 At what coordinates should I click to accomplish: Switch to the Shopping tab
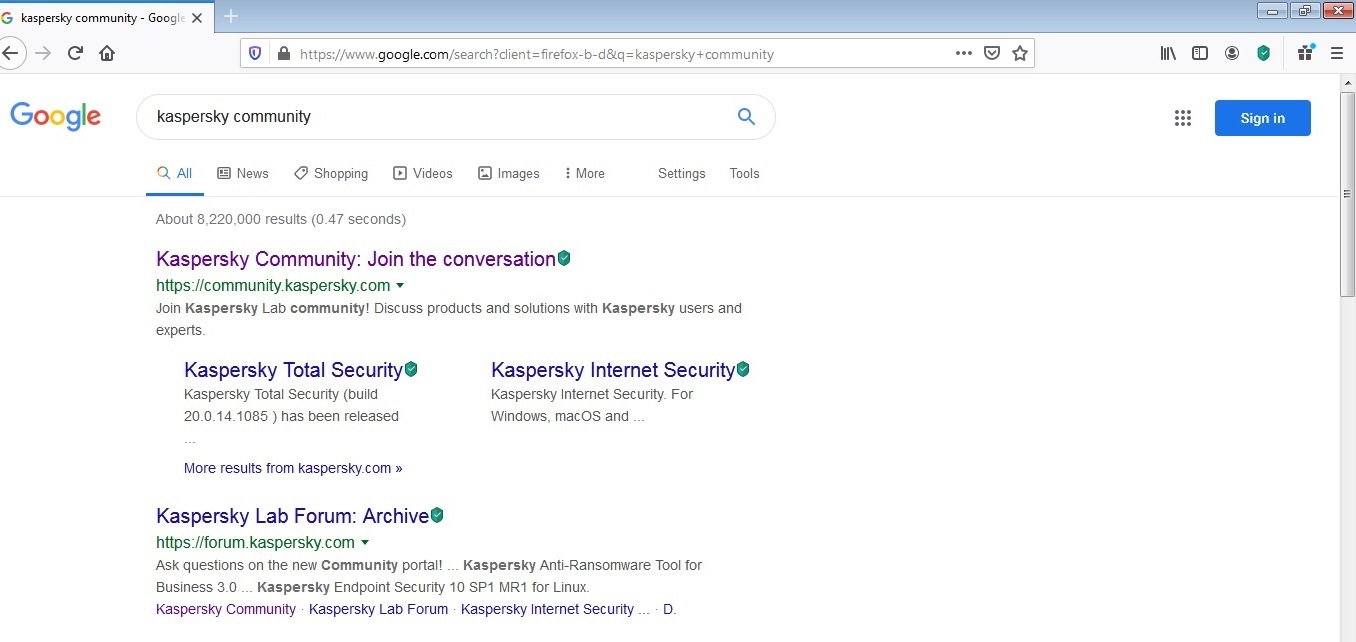tap(331, 173)
